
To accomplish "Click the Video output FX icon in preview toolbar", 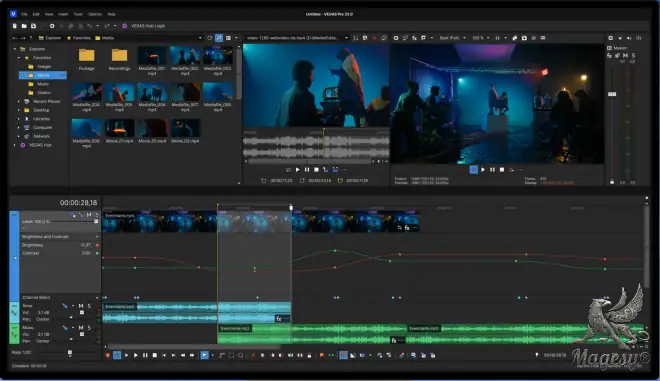I will 415,38.
